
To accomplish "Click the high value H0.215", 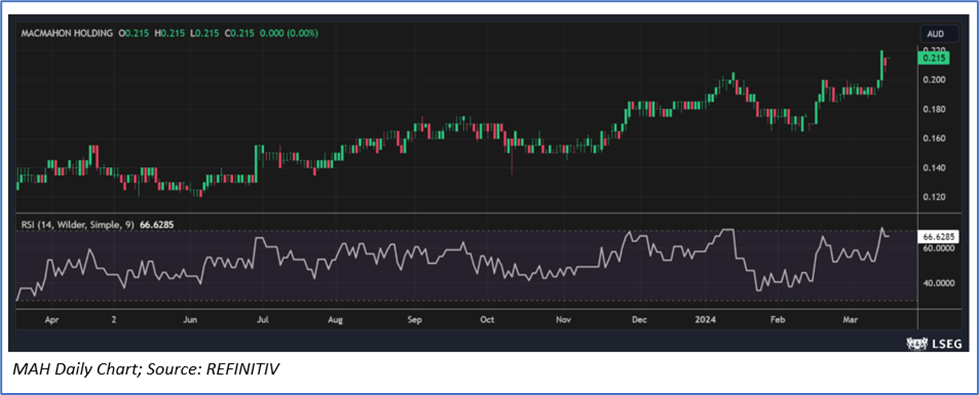I will [x=170, y=33].
